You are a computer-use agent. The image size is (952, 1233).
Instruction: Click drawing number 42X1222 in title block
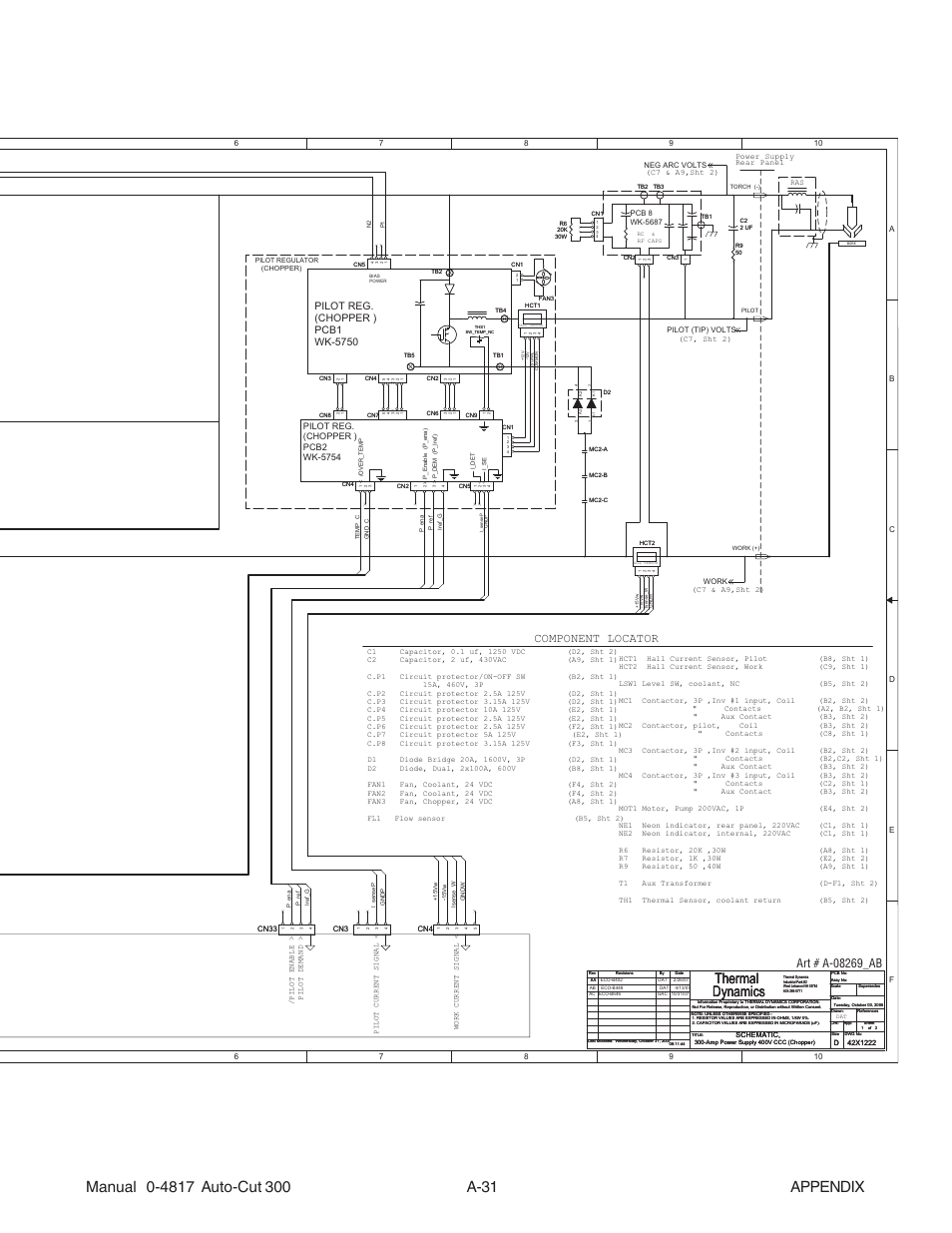pos(861,1040)
